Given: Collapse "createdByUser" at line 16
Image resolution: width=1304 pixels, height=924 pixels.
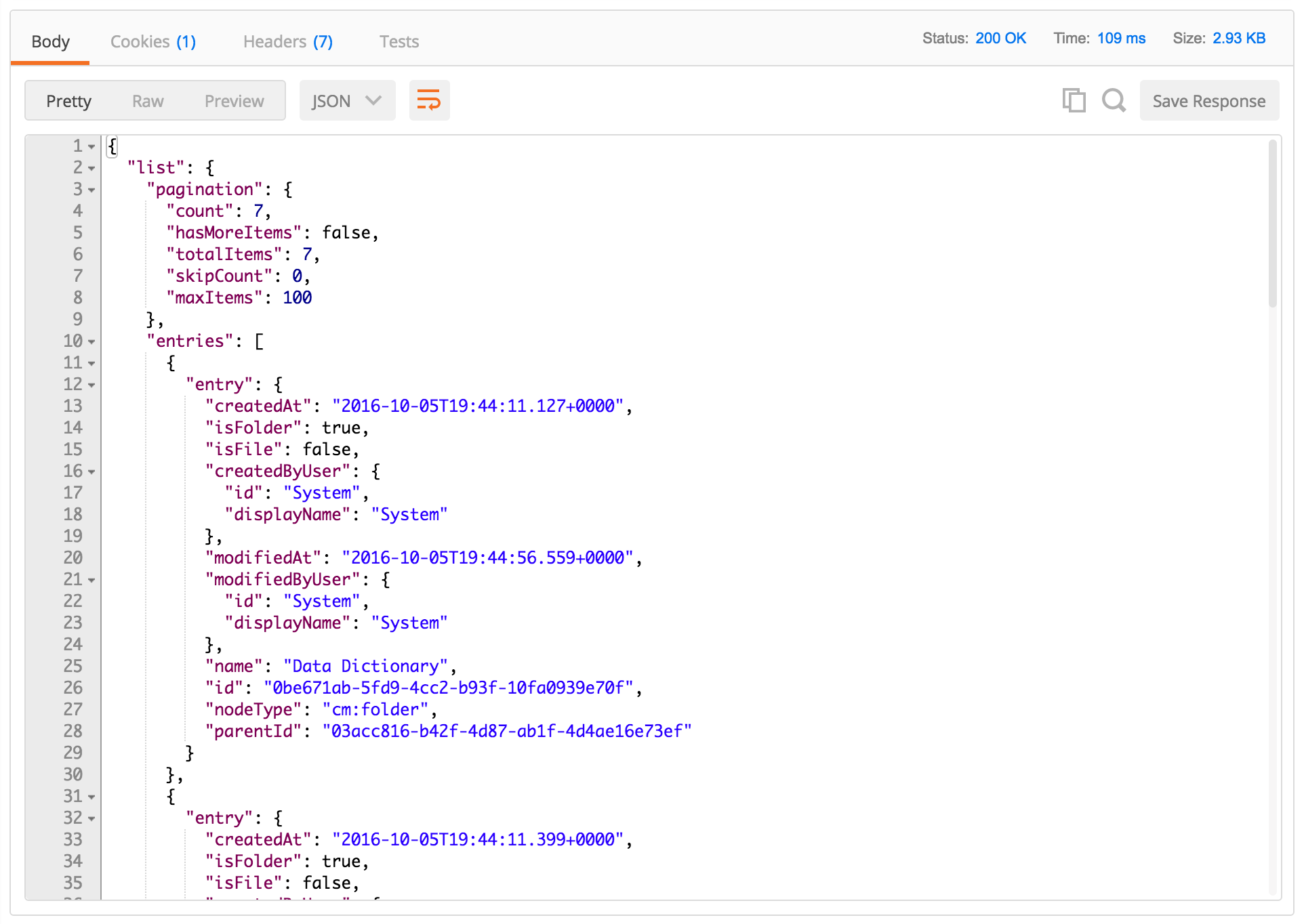Looking at the screenshot, I should 91,472.
